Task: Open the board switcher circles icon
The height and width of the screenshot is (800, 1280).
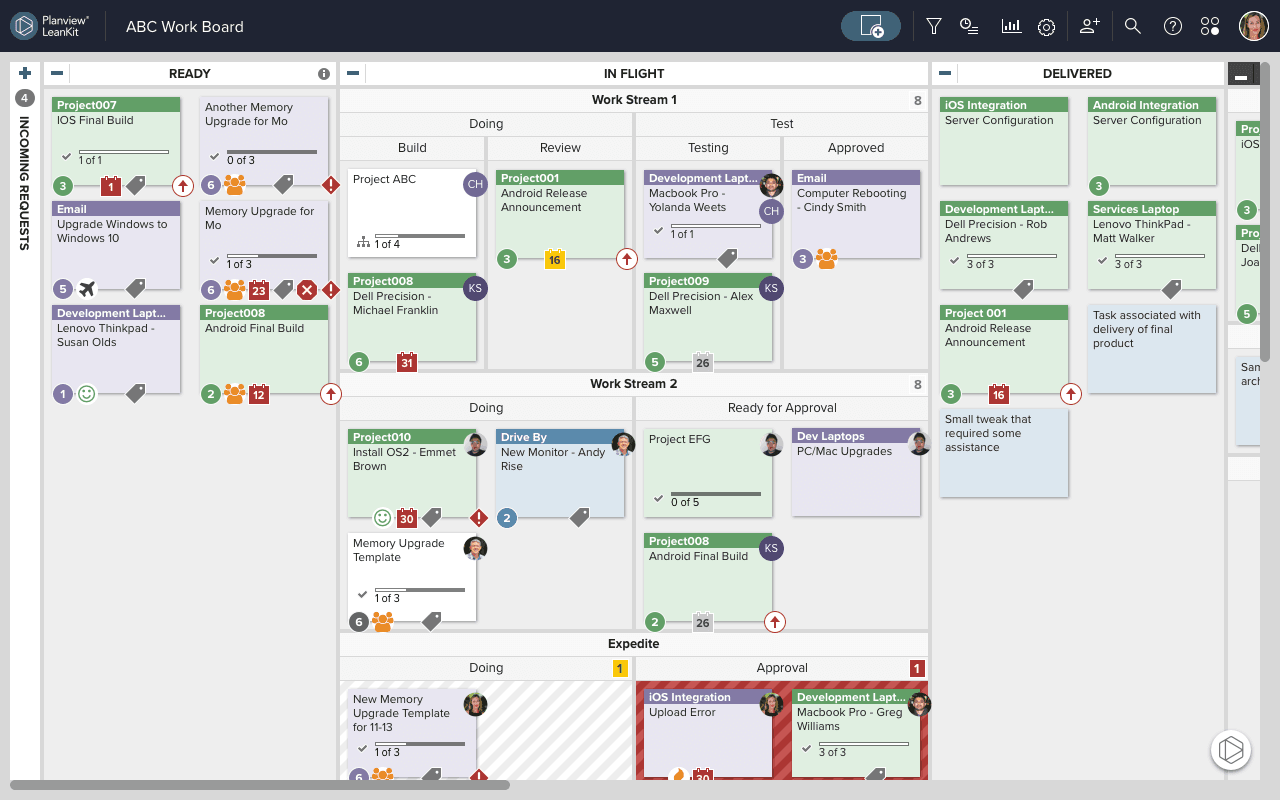Action: coord(1210,26)
